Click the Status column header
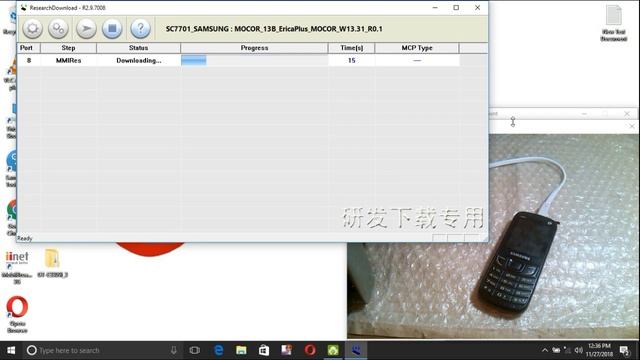The image size is (640, 360). click(x=138, y=48)
